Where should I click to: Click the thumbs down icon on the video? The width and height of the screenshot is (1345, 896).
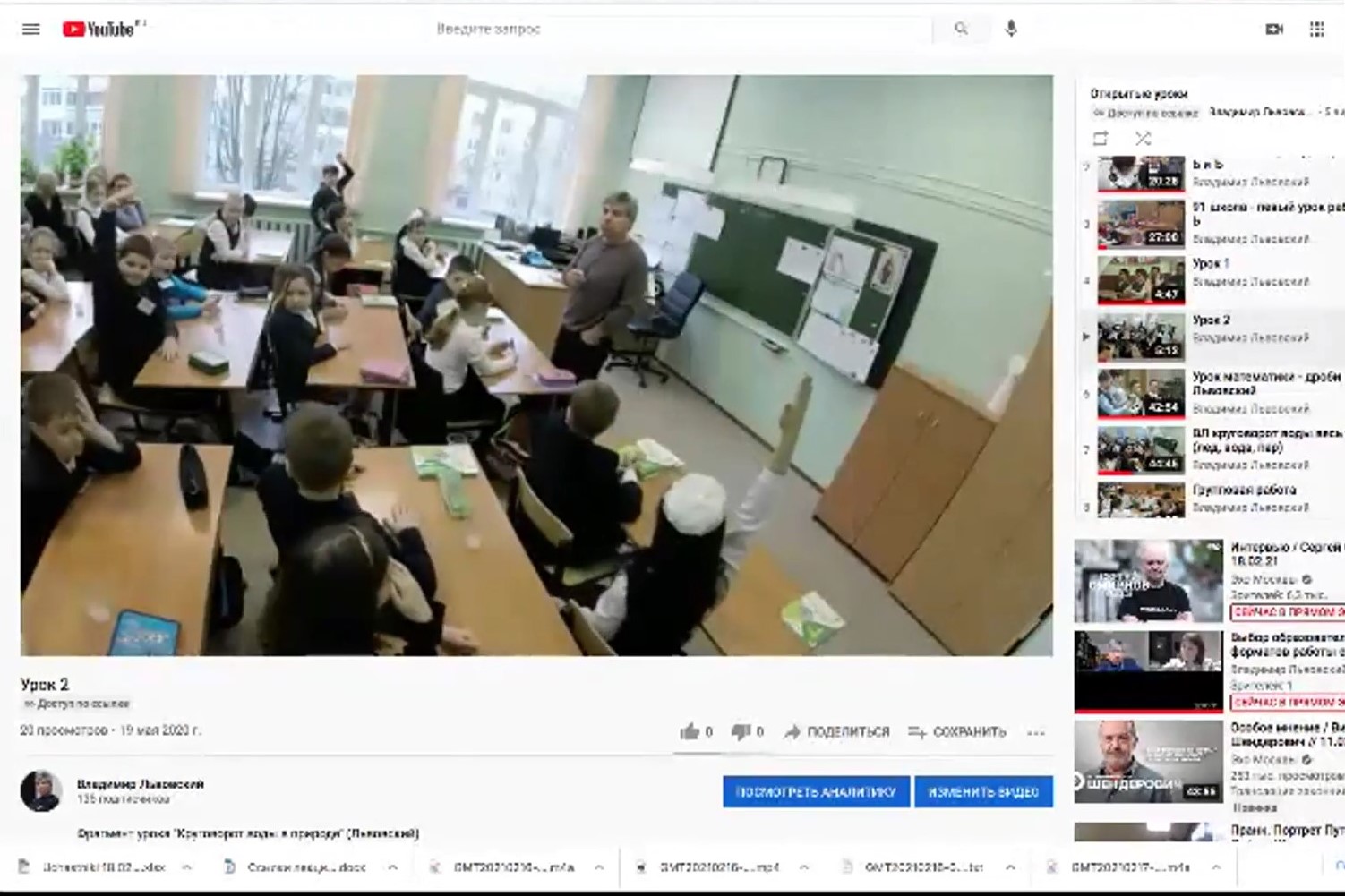[742, 730]
